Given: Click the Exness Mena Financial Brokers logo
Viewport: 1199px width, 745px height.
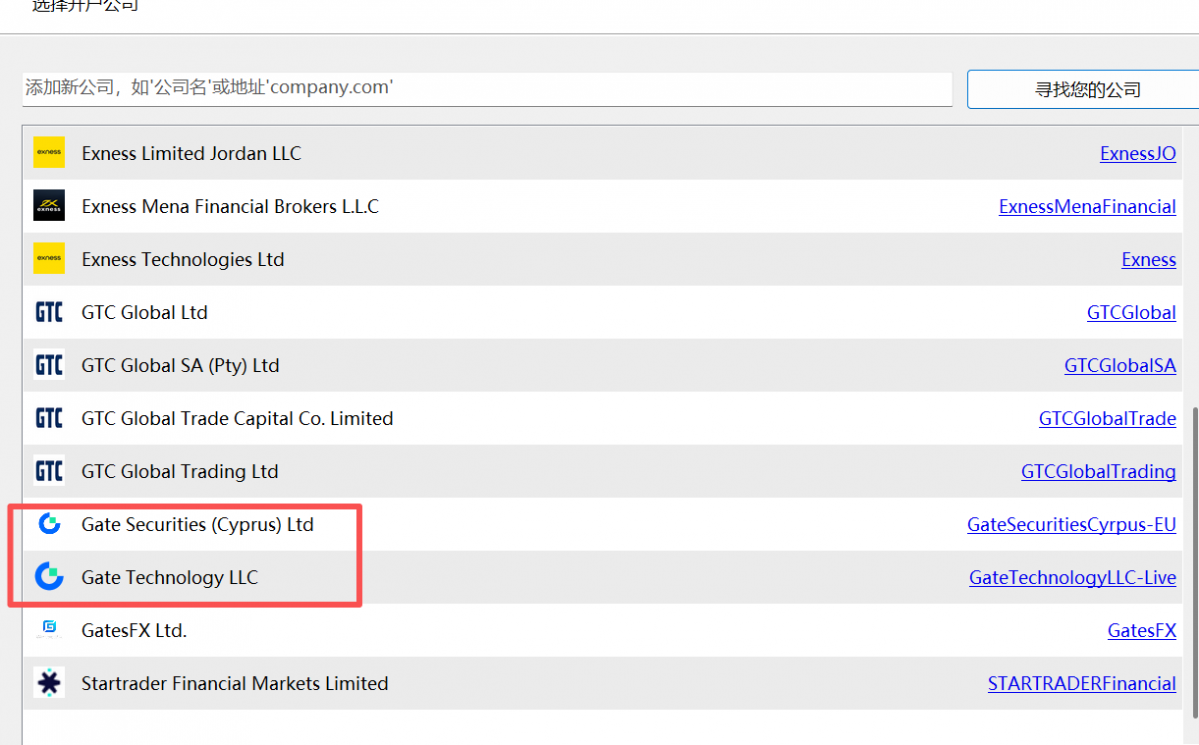Looking at the screenshot, I should click(49, 206).
